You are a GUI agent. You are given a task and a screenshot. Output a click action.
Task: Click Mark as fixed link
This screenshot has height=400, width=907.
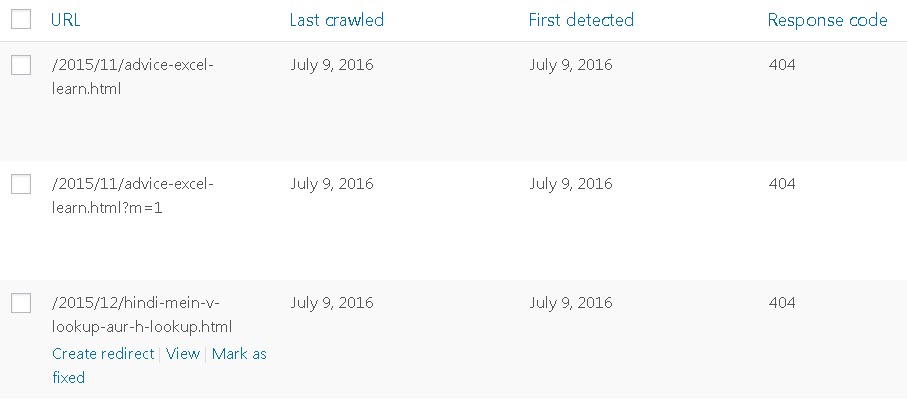(239, 354)
